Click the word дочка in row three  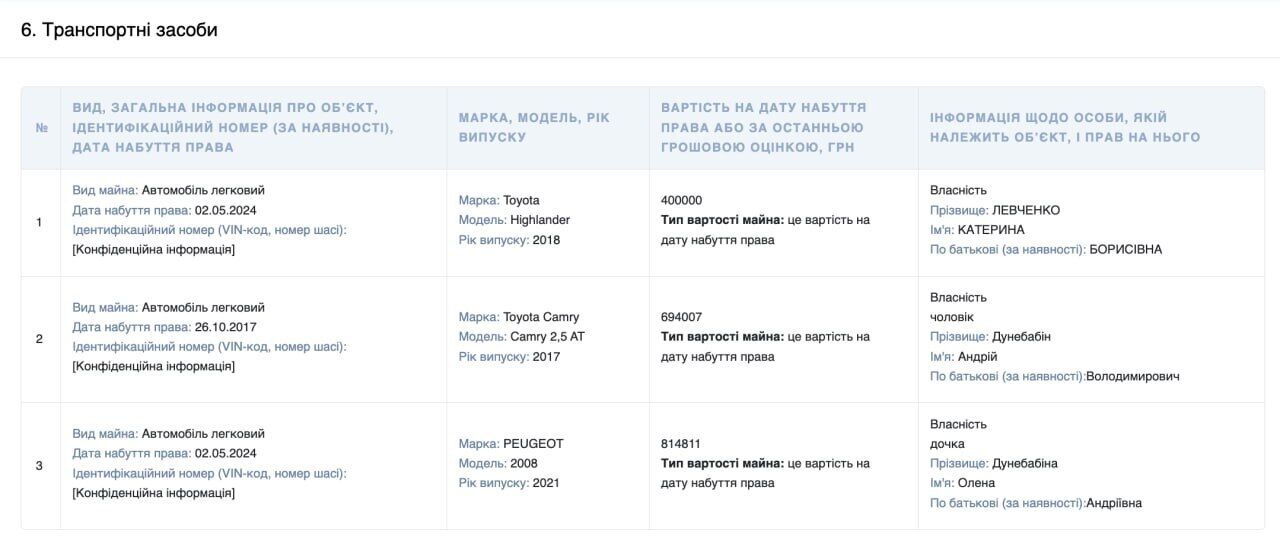(947, 444)
